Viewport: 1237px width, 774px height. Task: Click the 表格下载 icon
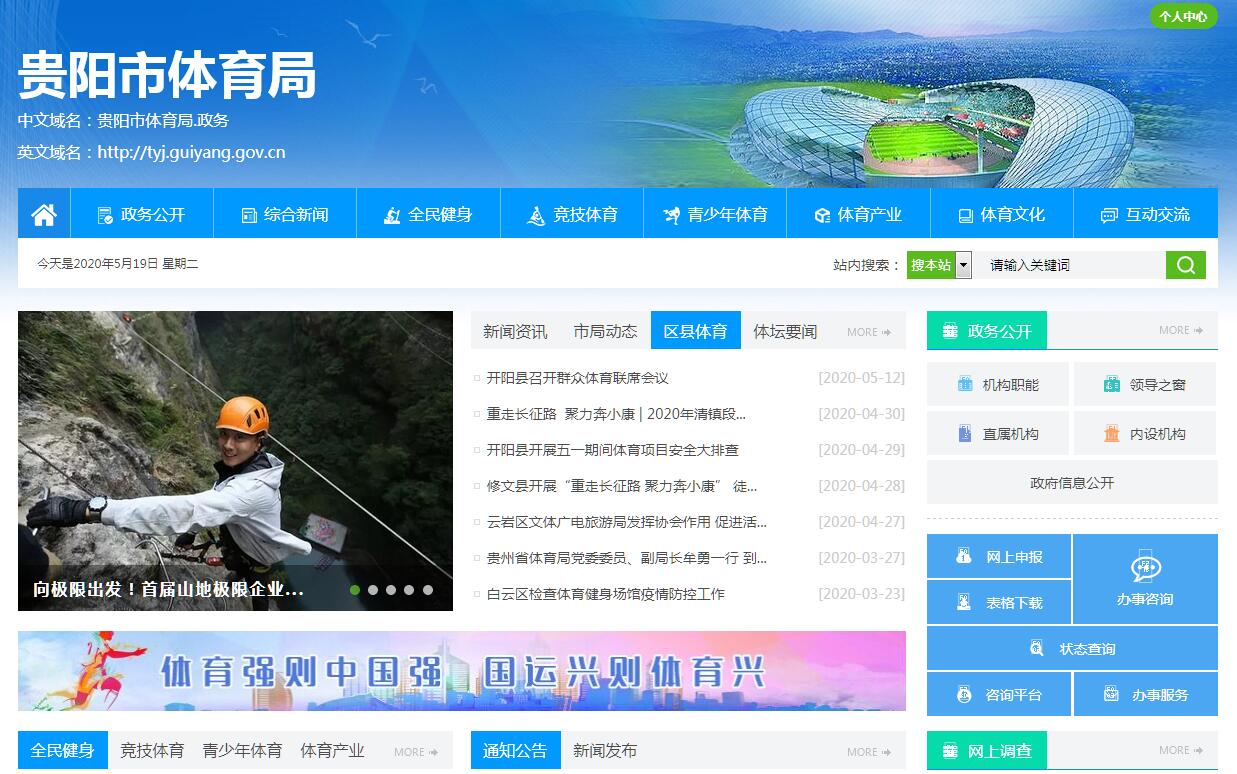click(964, 602)
